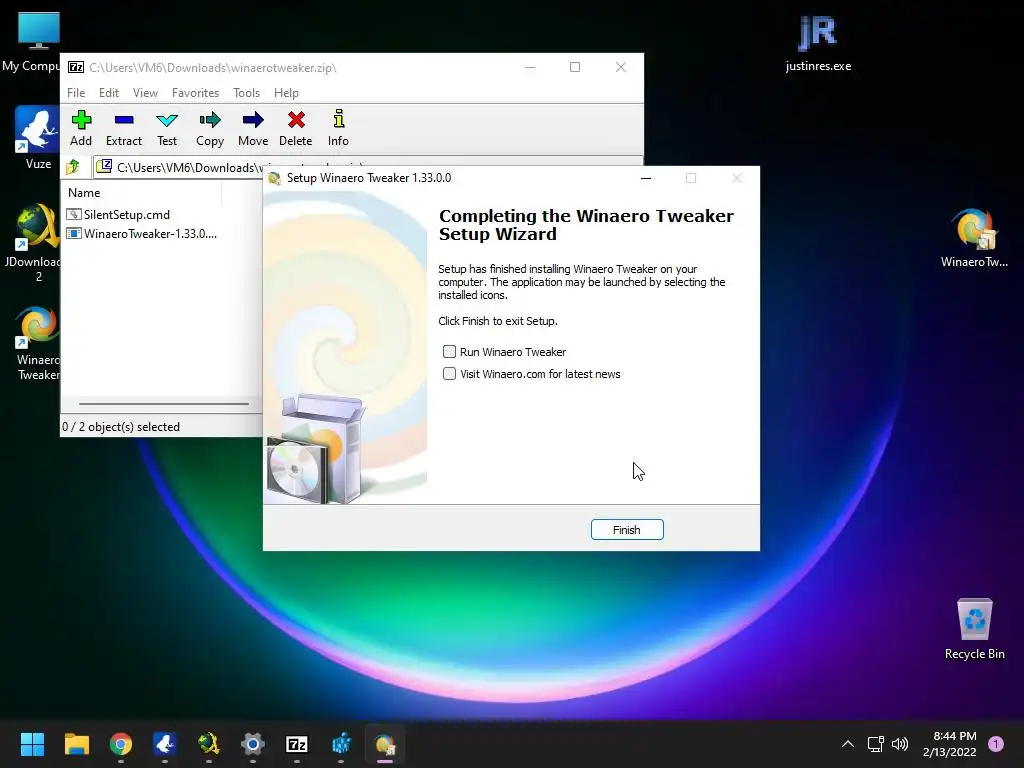Viewport: 1024px width, 768px height.
Task: Open the View menu in 7-Zip
Action: pyautogui.click(x=145, y=93)
